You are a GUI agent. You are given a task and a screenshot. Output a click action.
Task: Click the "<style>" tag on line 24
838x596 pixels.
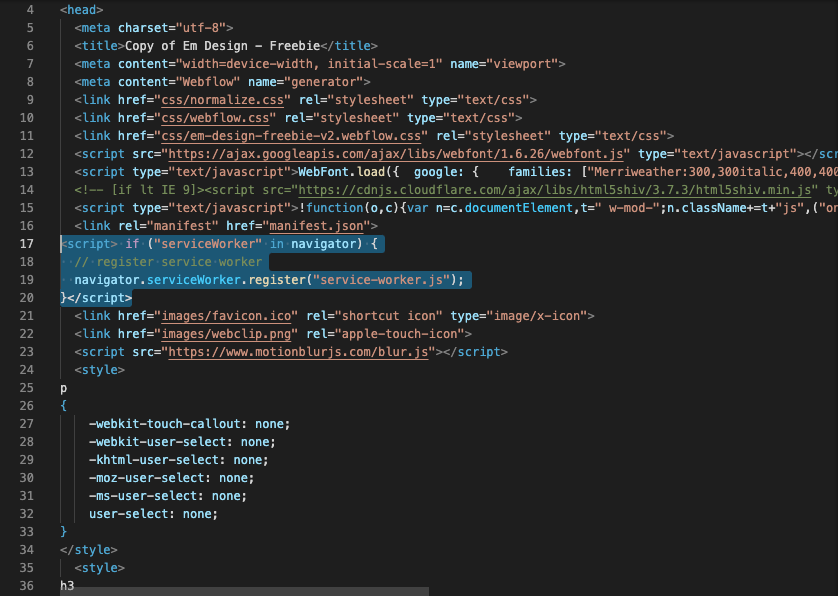[99, 370]
